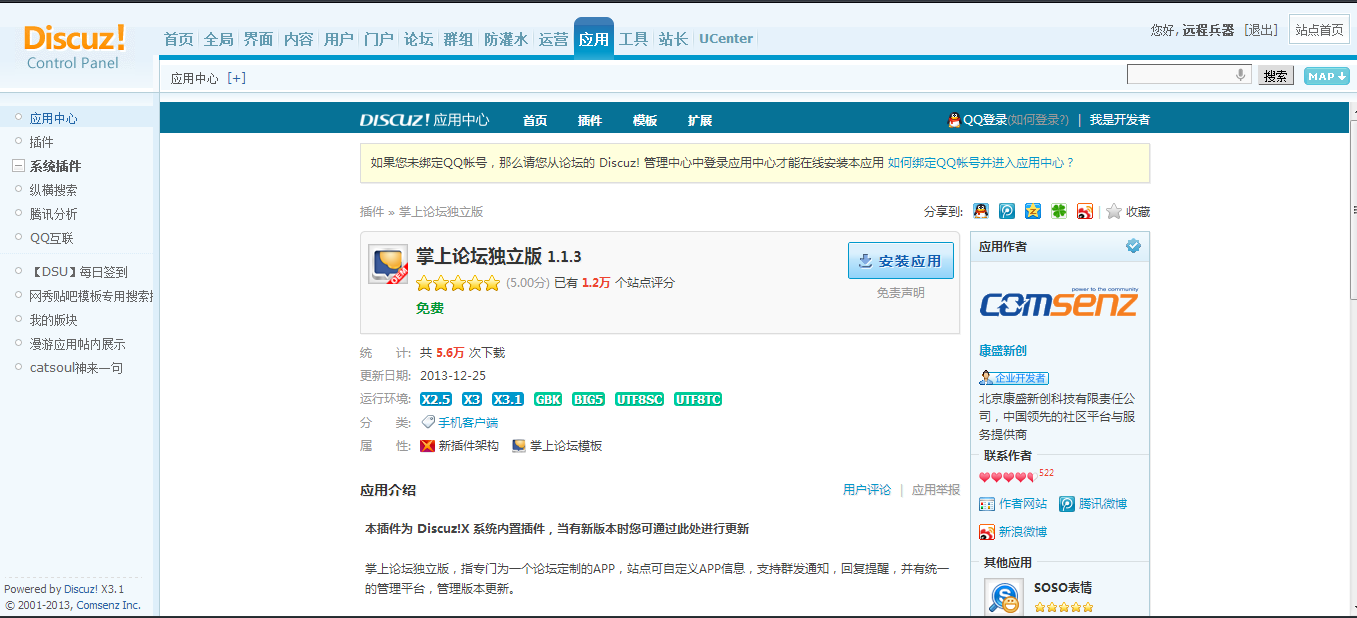This screenshot has width=1357, height=618.
Task: Open 扩展 tab in app center nav
Action: [x=700, y=120]
